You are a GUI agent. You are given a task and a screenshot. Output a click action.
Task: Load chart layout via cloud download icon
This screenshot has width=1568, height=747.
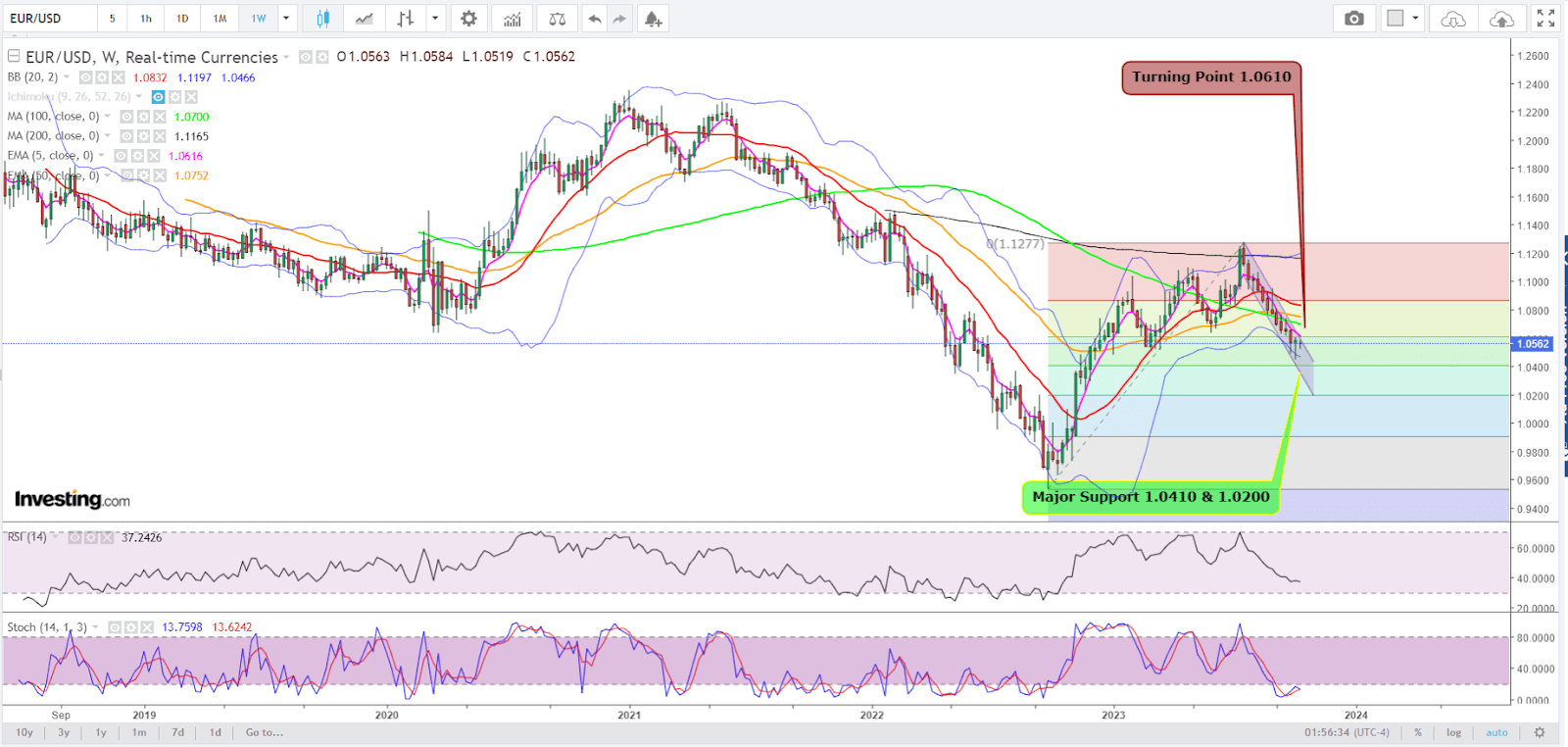click(1453, 19)
